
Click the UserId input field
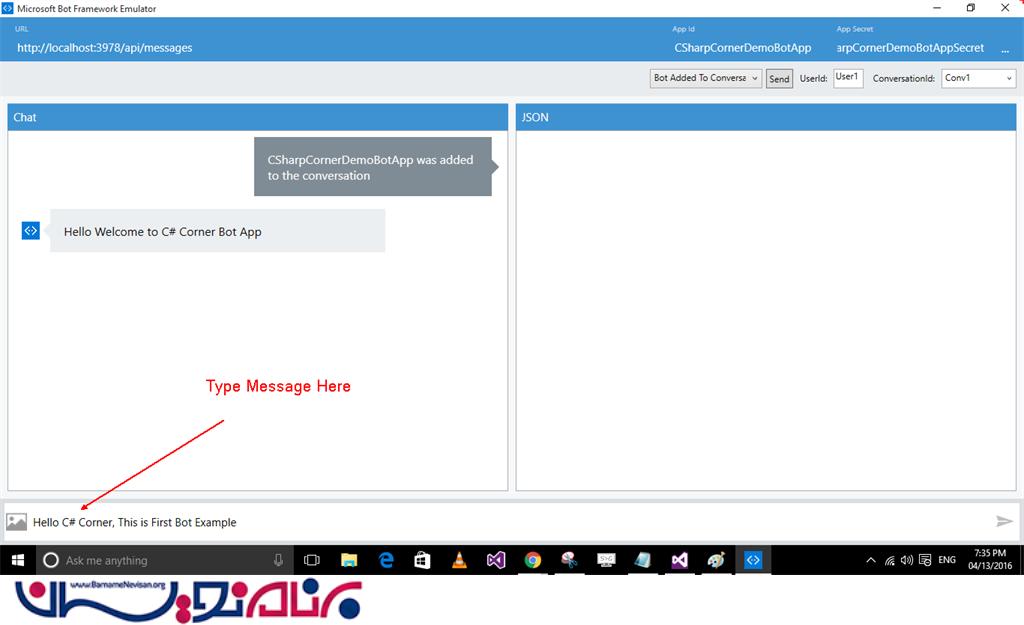click(x=848, y=78)
